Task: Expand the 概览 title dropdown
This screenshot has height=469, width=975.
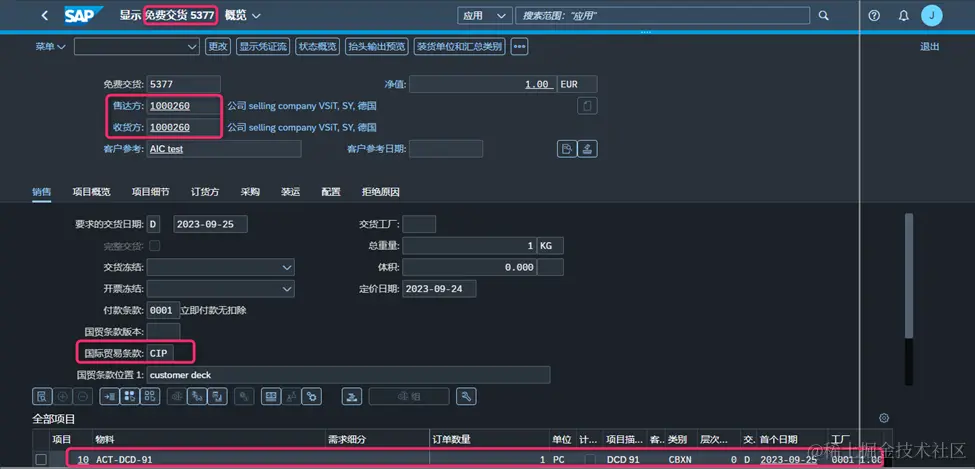Action: pos(243,16)
